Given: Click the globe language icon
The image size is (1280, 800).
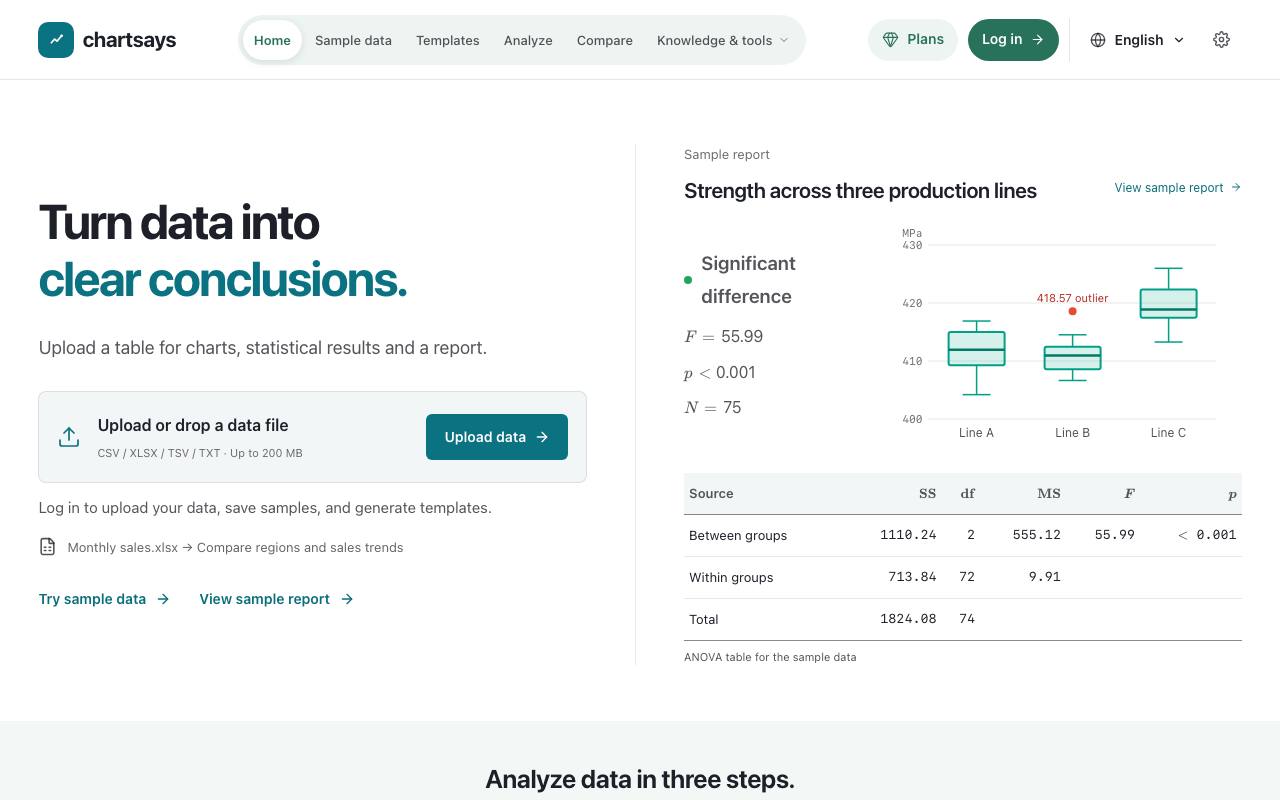Looking at the screenshot, I should [x=1098, y=40].
